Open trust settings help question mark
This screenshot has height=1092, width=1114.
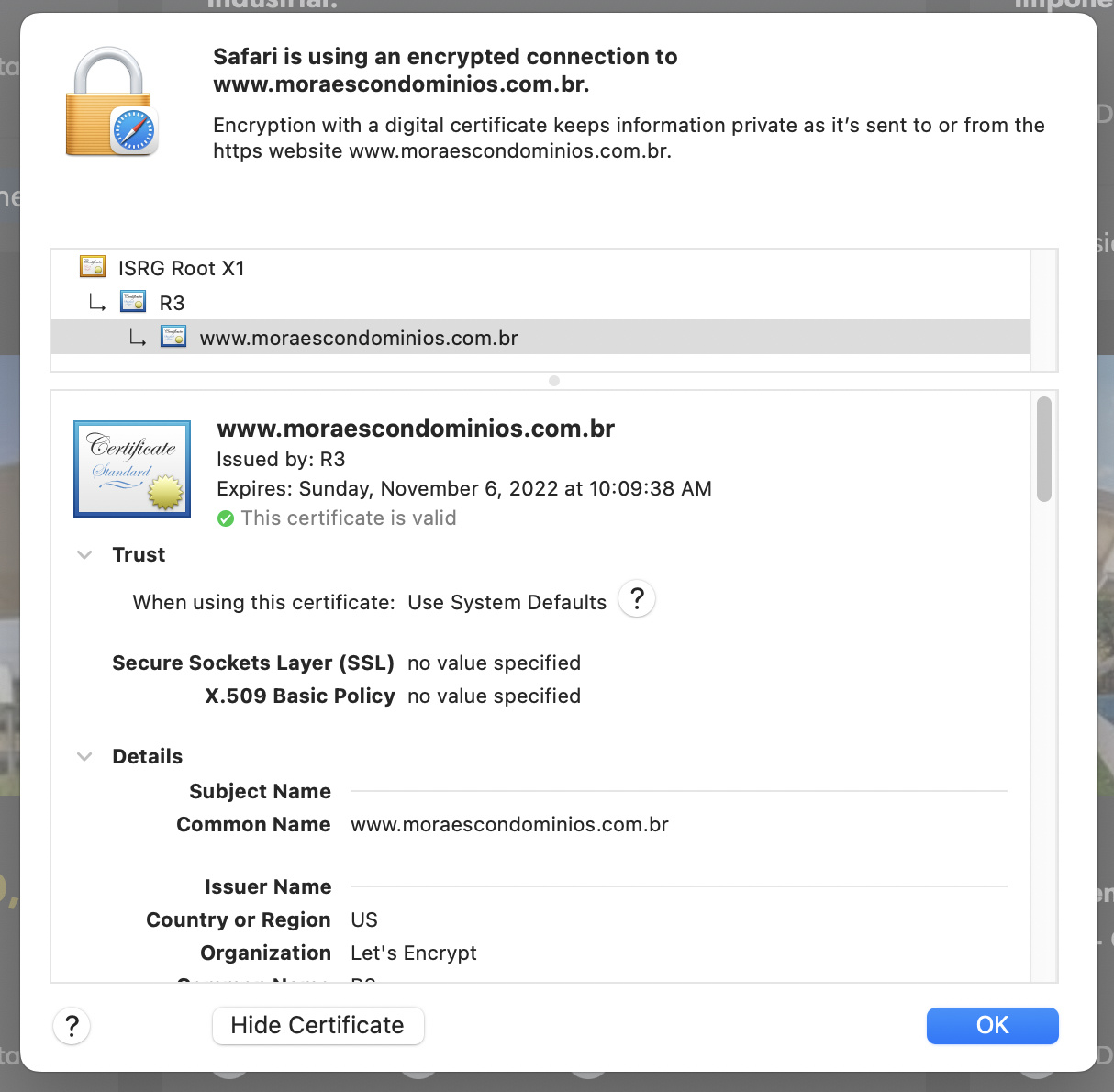coord(637,599)
